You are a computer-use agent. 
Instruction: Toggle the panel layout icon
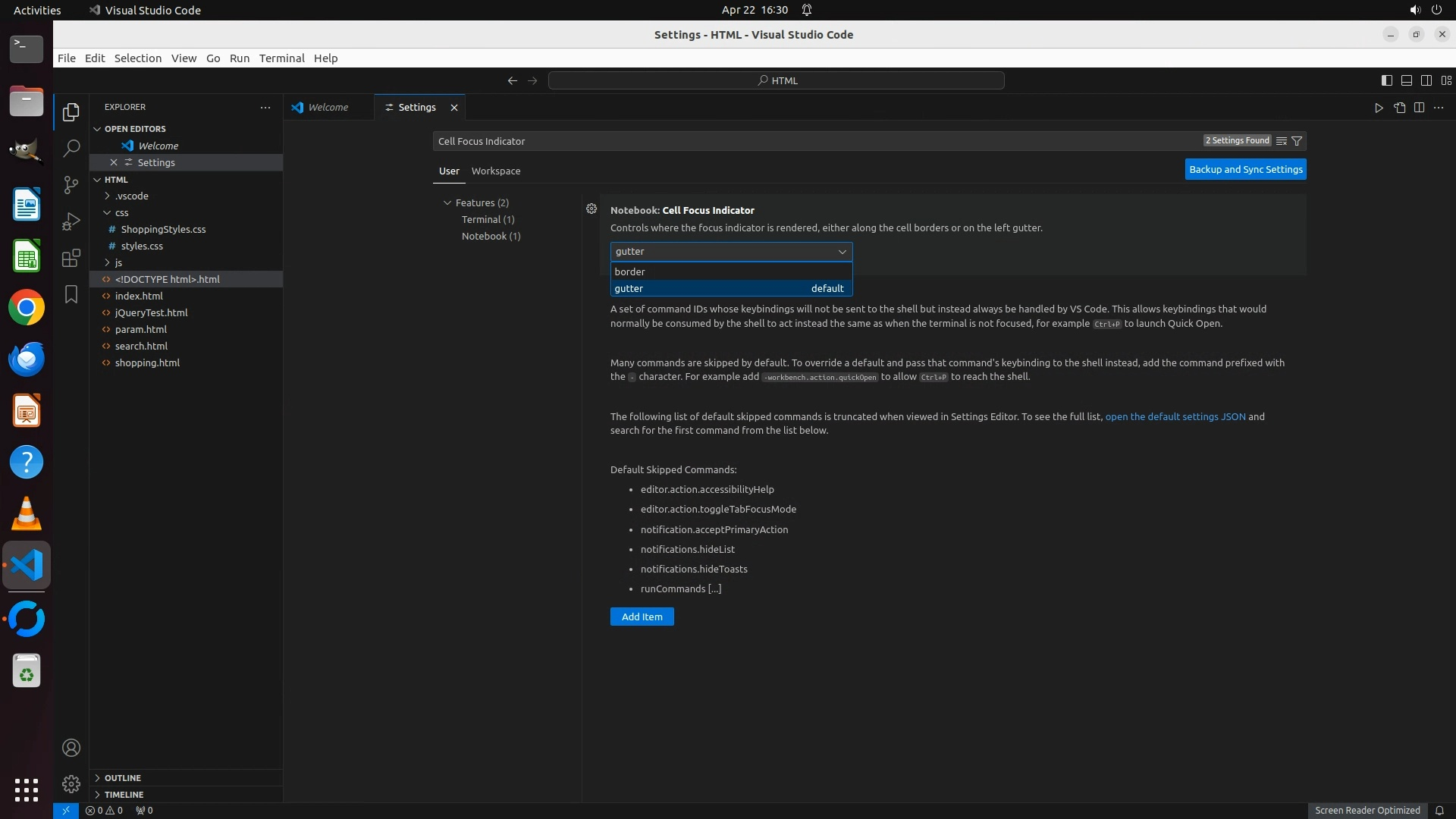[x=1406, y=80]
